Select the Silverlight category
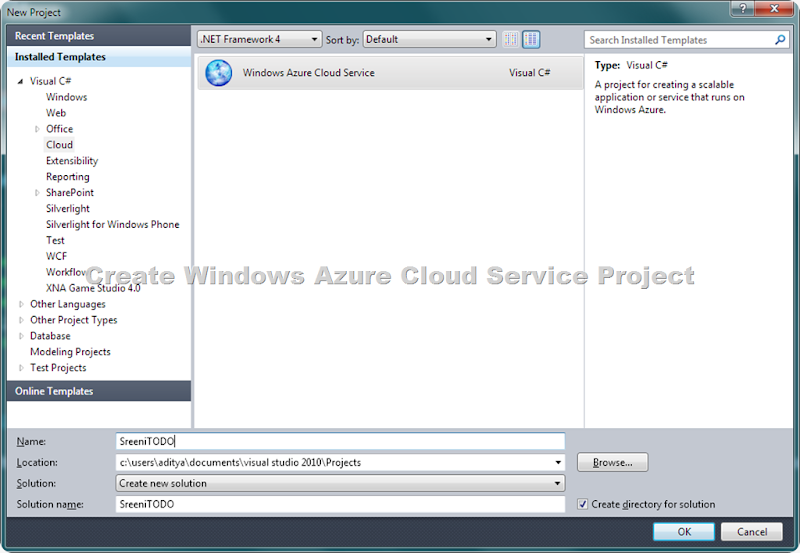This screenshot has width=800, height=553. click(x=67, y=209)
